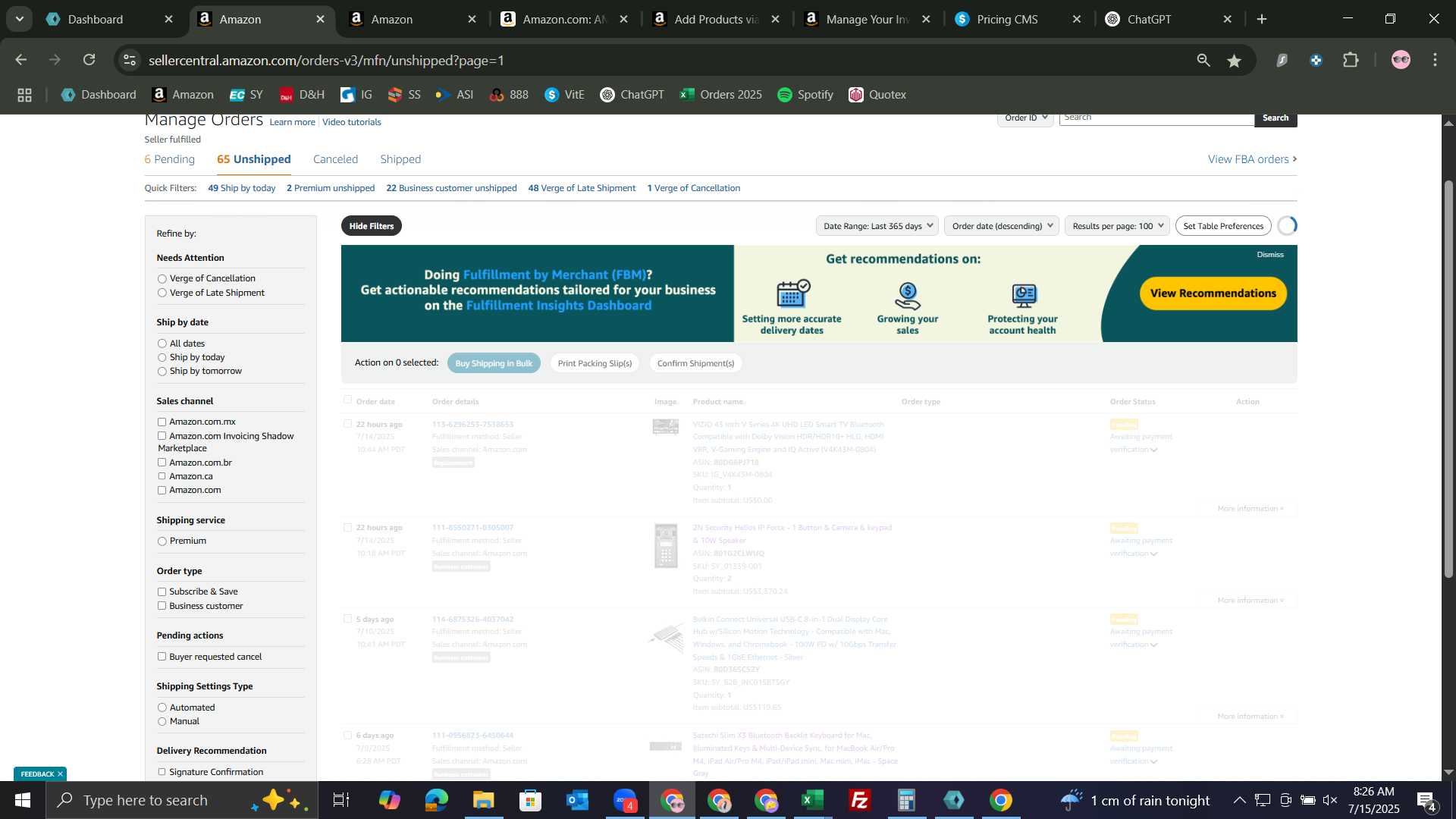Open FileZilla from the taskbar
This screenshot has height=819, width=1456.
coord(860,800)
